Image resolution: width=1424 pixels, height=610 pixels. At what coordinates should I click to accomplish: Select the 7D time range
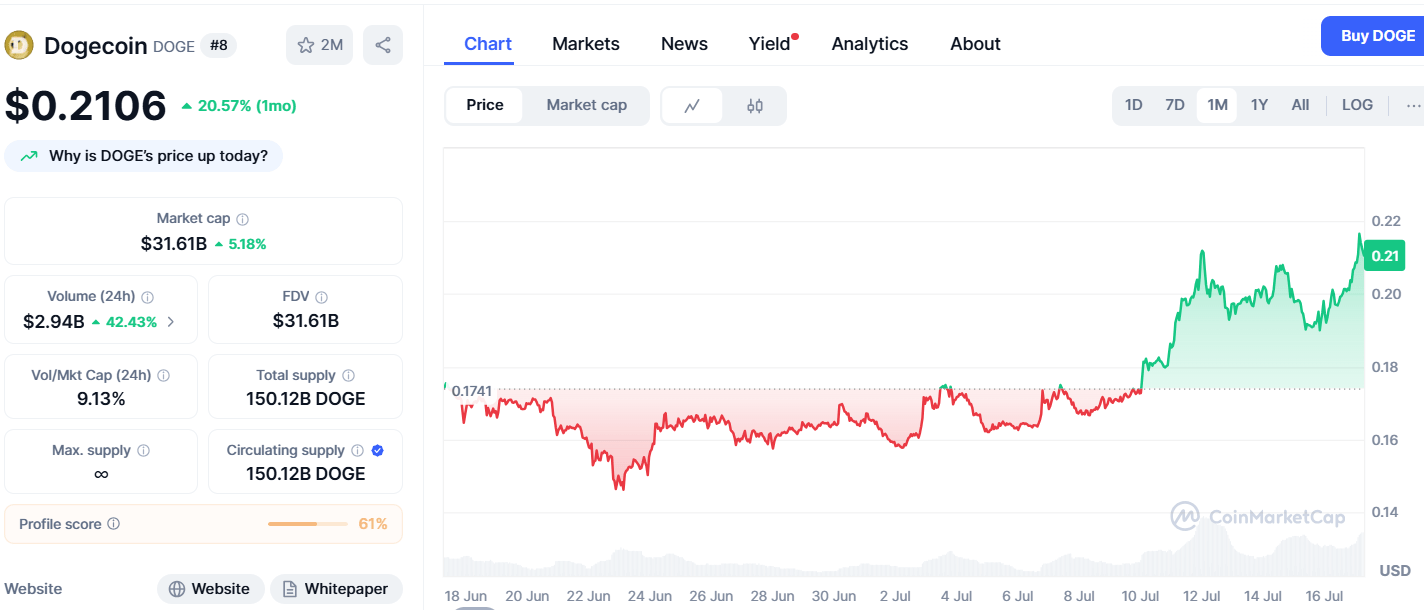(x=1175, y=105)
